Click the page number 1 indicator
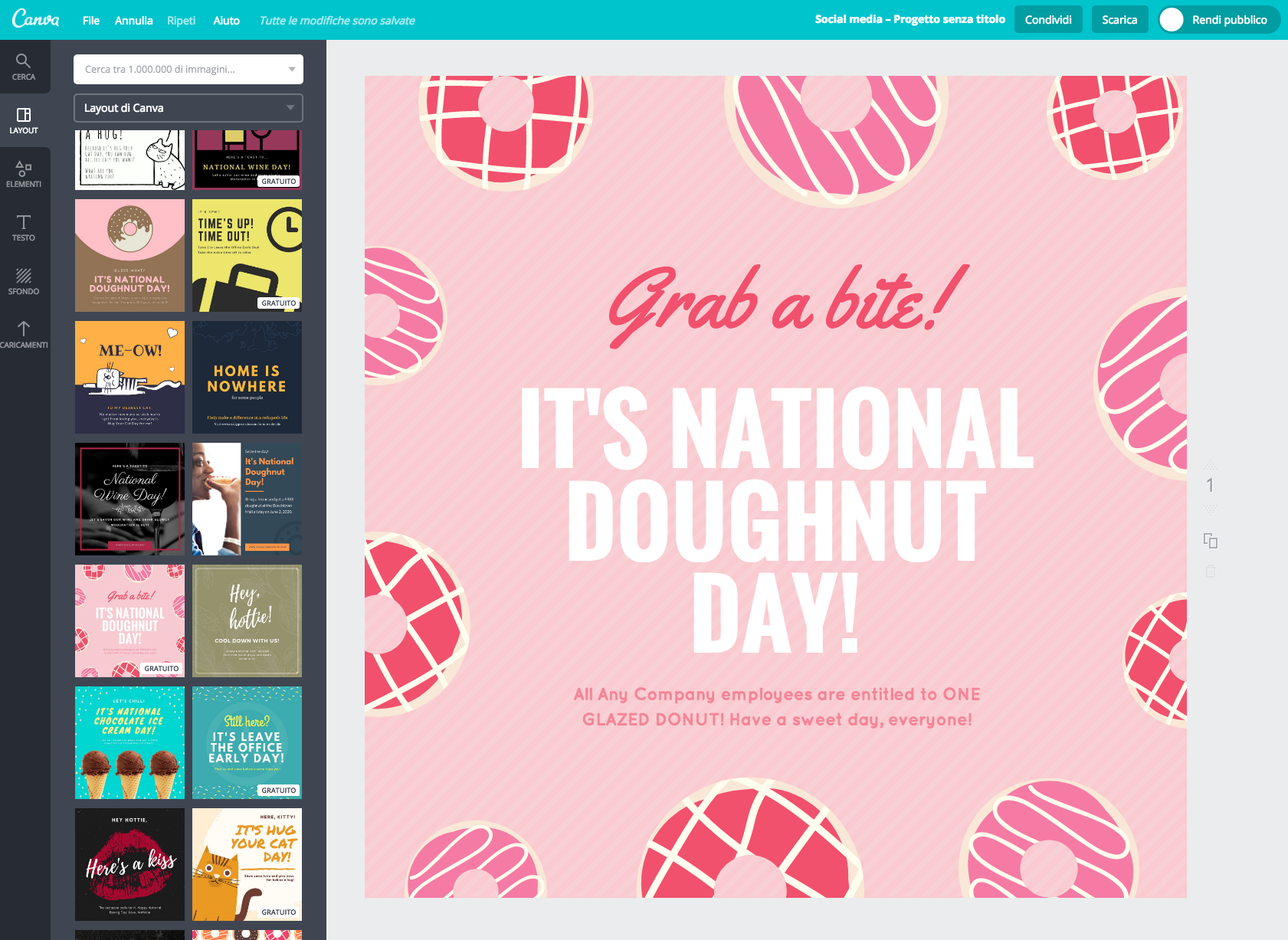Screen dimensions: 1288x940 pyautogui.click(x=1210, y=486)
